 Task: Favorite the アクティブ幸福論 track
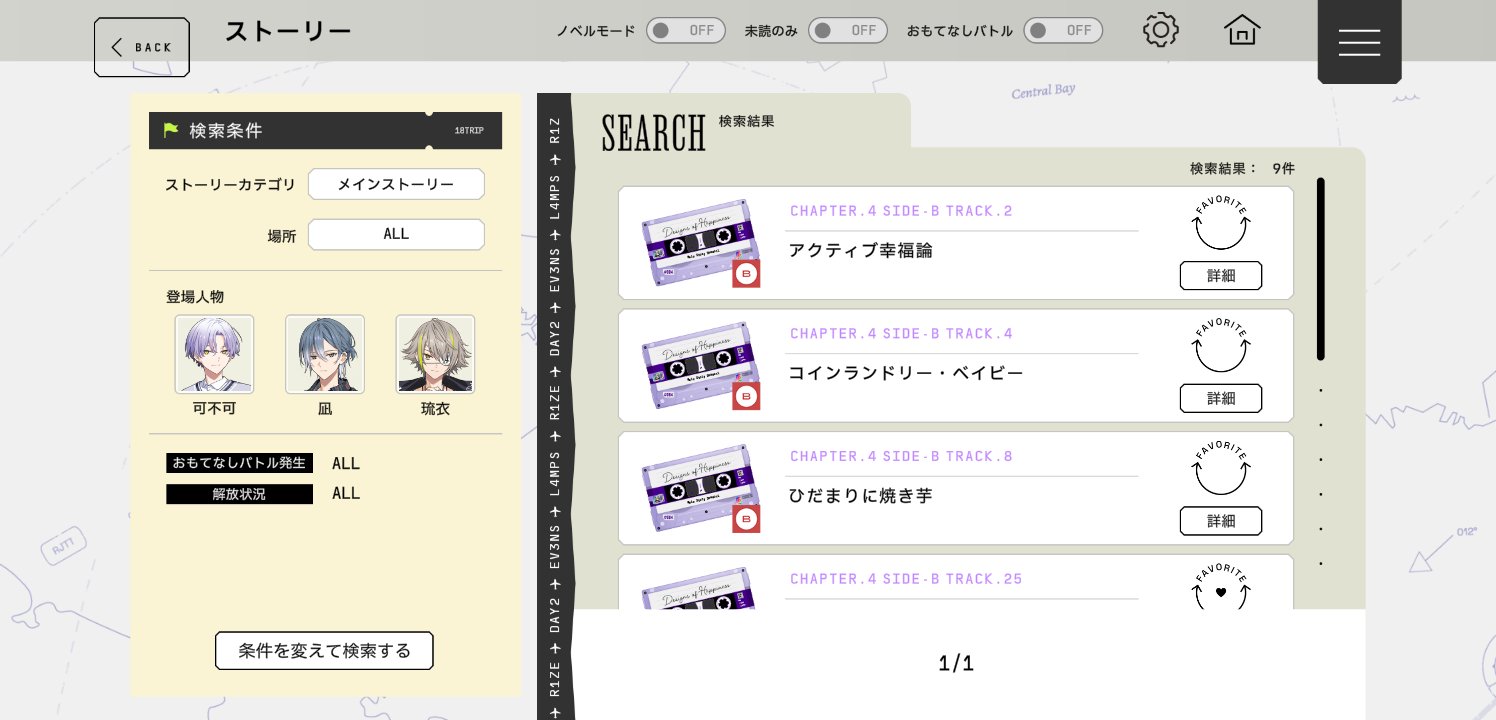point(1220,224)
